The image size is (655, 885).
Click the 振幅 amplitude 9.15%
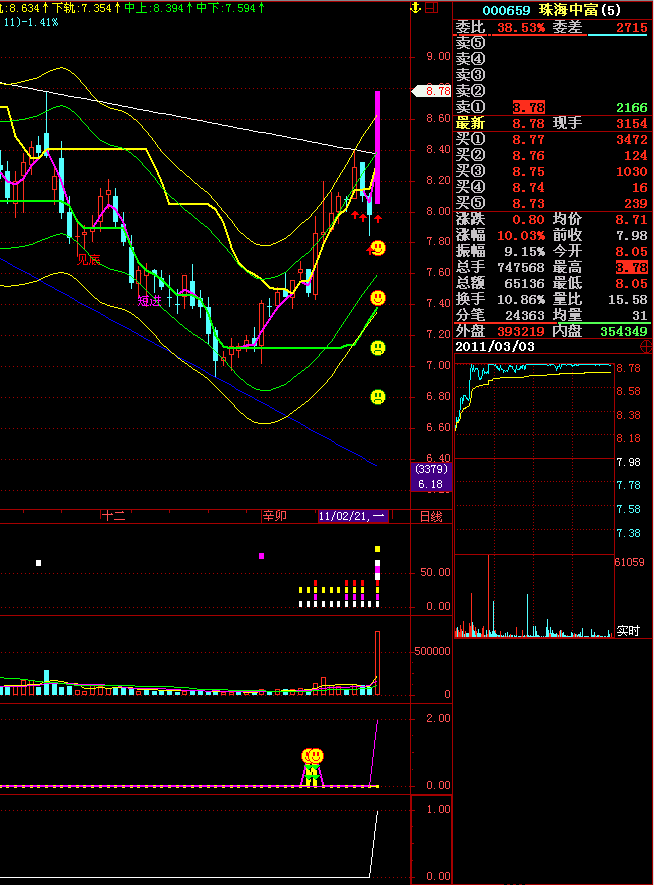point(525,252)
